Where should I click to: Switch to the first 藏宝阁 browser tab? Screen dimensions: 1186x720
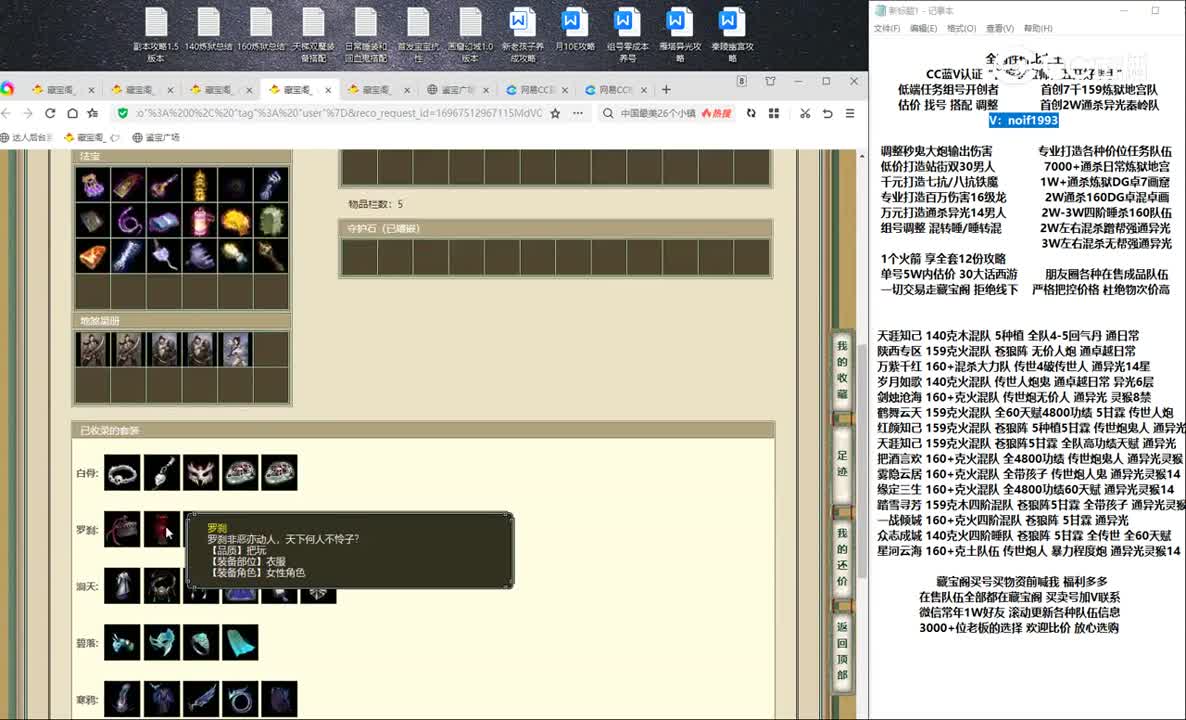click(64, 89)
